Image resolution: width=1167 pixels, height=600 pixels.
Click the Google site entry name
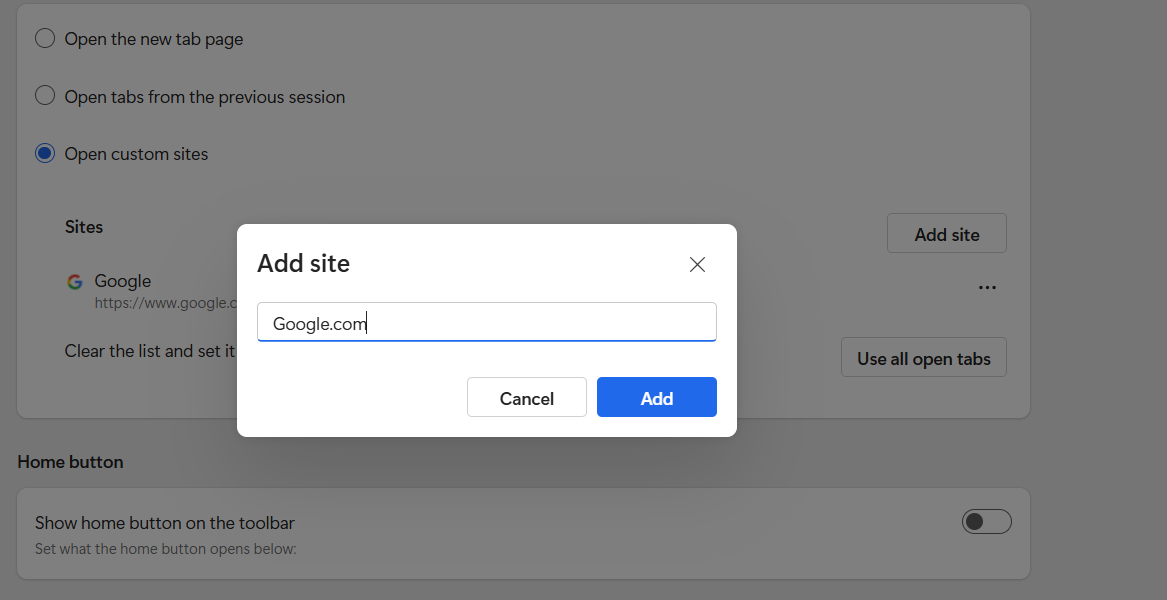pyautogui.click(x=123, y=281)
